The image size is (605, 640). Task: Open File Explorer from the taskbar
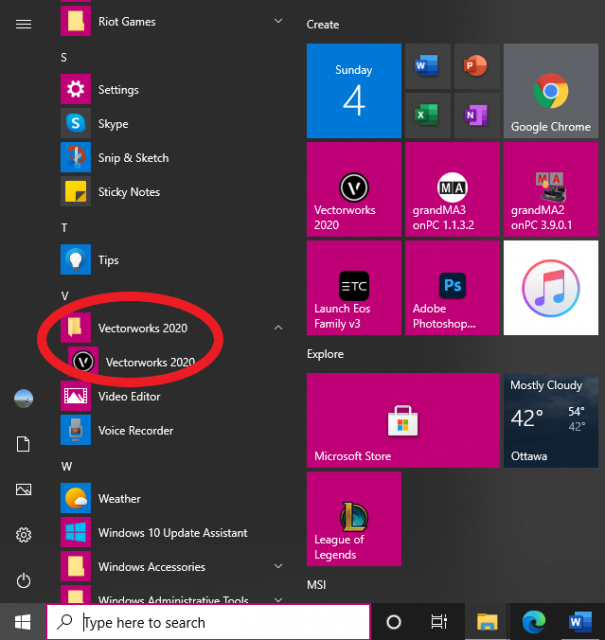click(x=487, y=622)
